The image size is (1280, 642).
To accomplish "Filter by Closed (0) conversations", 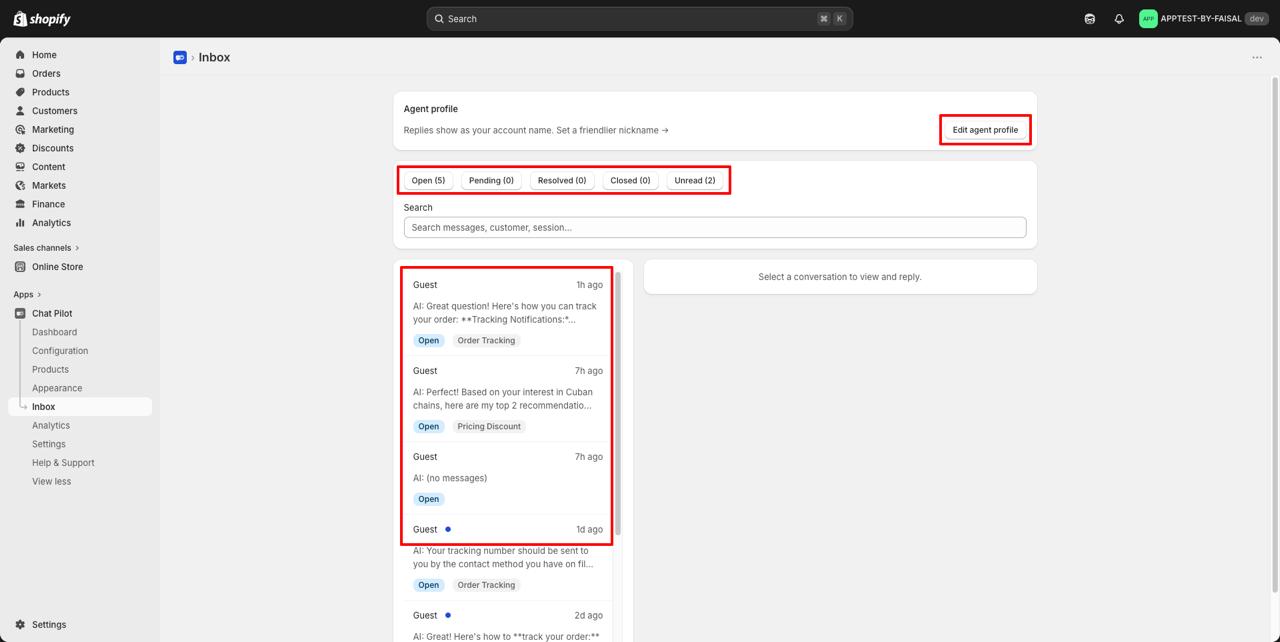I will (x=630, y=181).
